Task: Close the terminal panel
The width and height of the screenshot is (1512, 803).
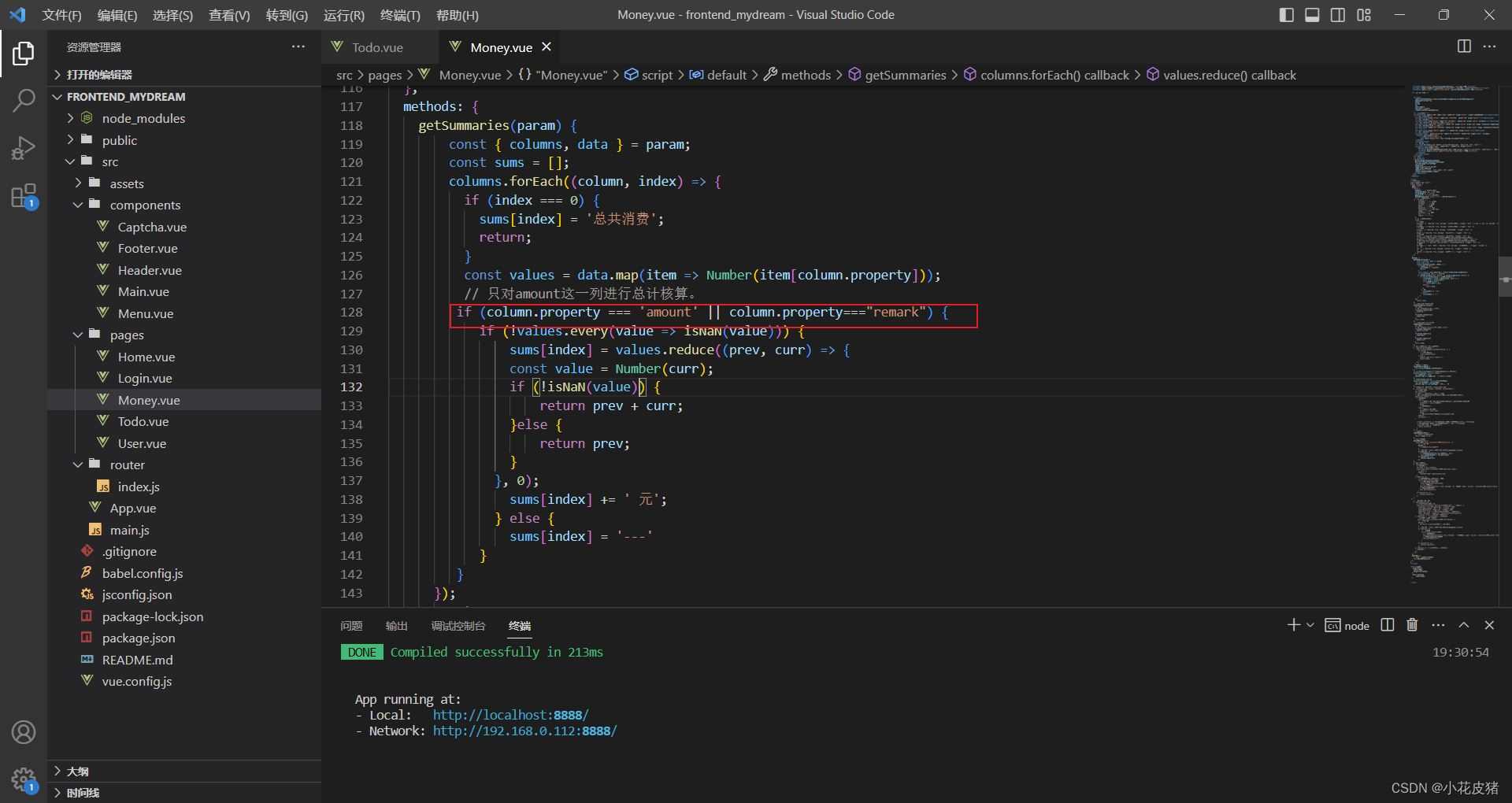Action: [x=1489, y=625]
